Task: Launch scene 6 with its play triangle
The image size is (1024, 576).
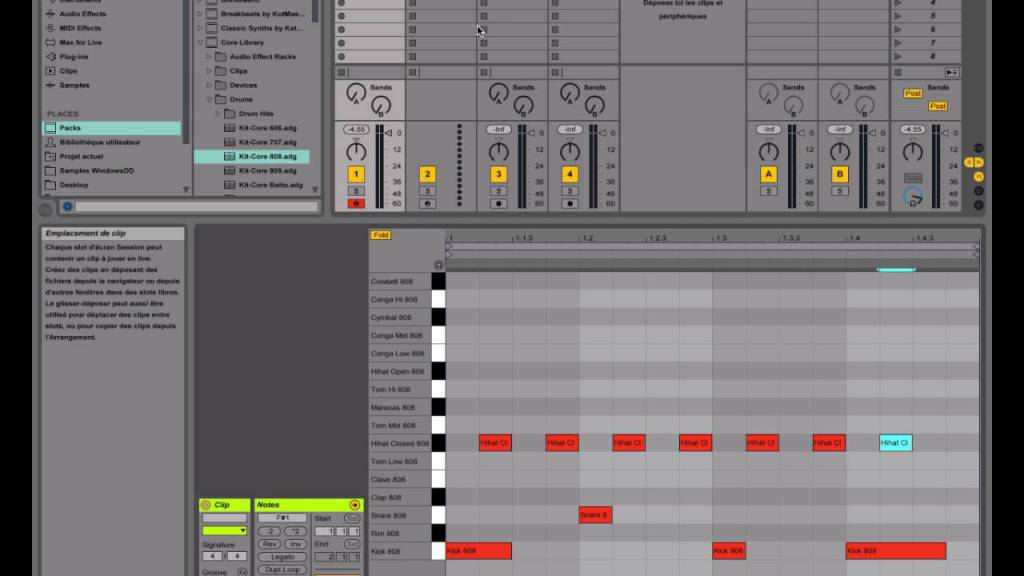Action: click(x=898, y=29)
